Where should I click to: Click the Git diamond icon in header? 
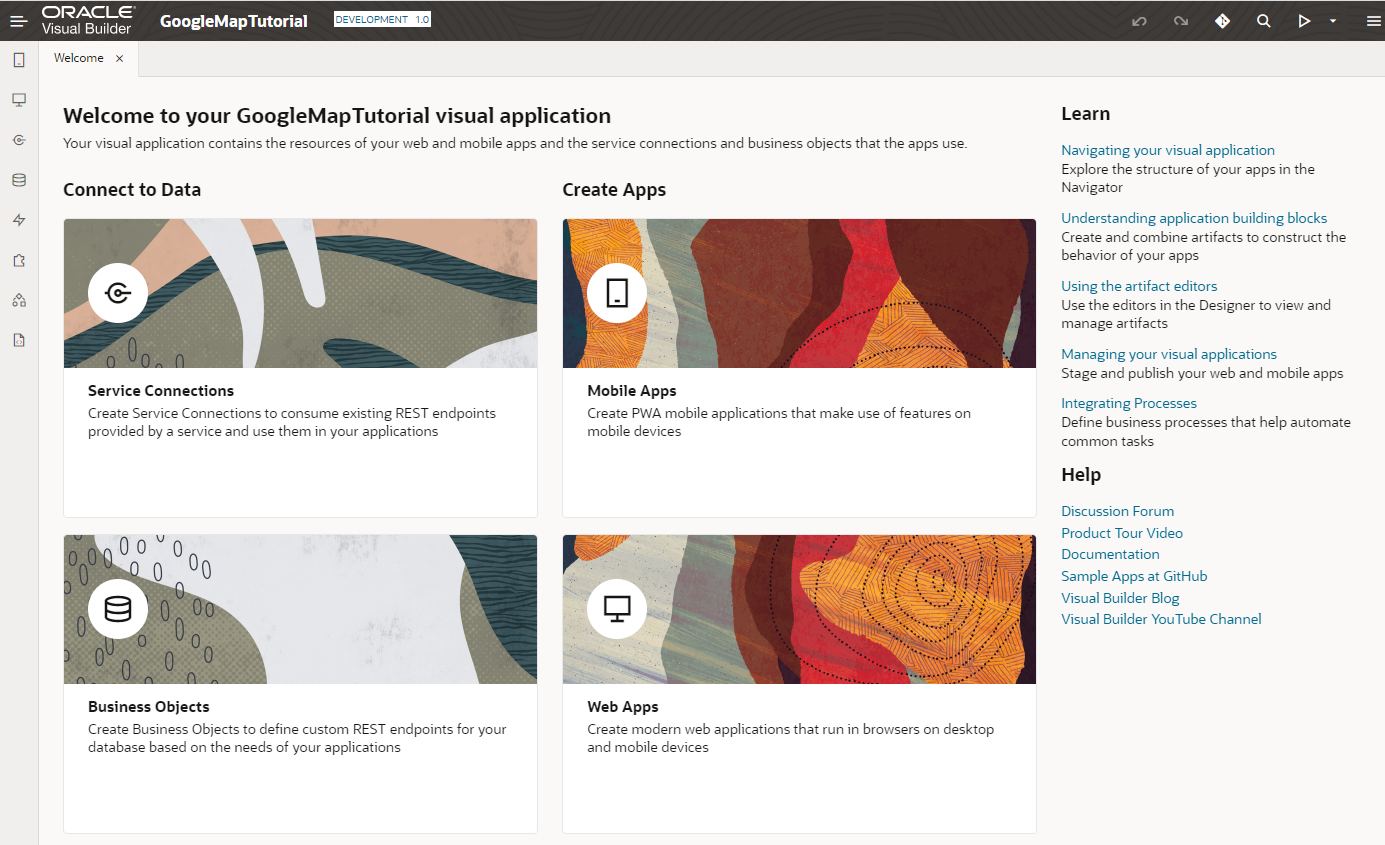coord(1222,21)
